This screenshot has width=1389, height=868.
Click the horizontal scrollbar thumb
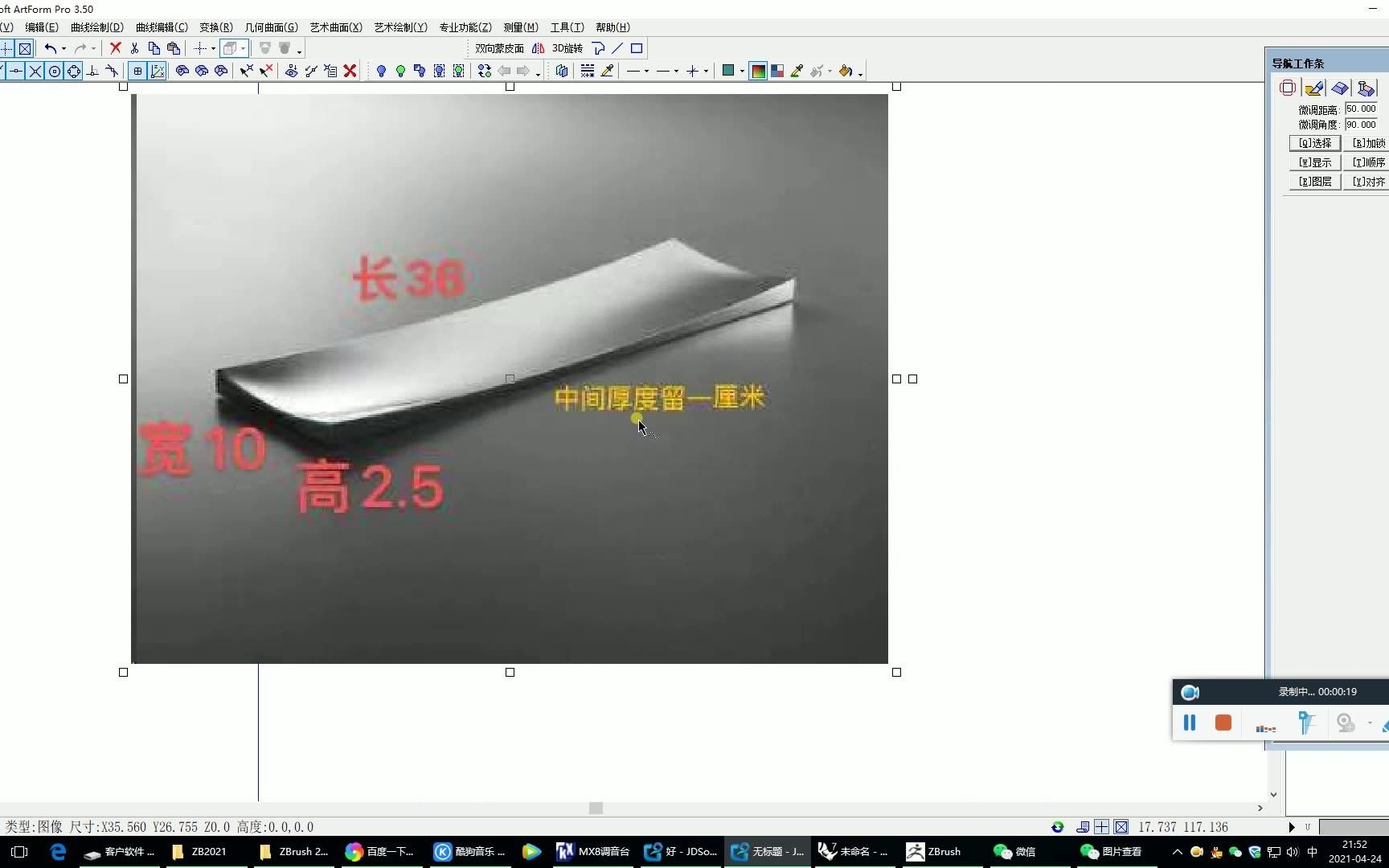pyautogui.click(x=596, y=808)
